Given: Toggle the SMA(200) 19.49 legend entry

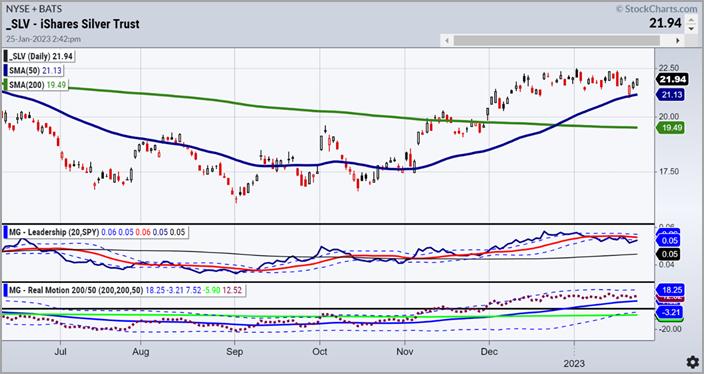Looking at the screenshot, I should click(x=35, y=84).
